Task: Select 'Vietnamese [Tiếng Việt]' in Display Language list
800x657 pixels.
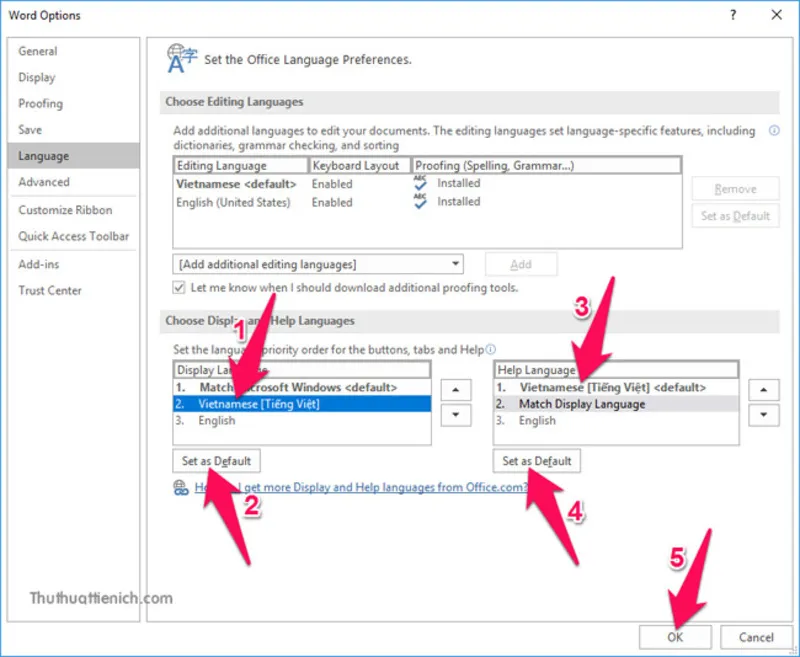Action: 302,404
